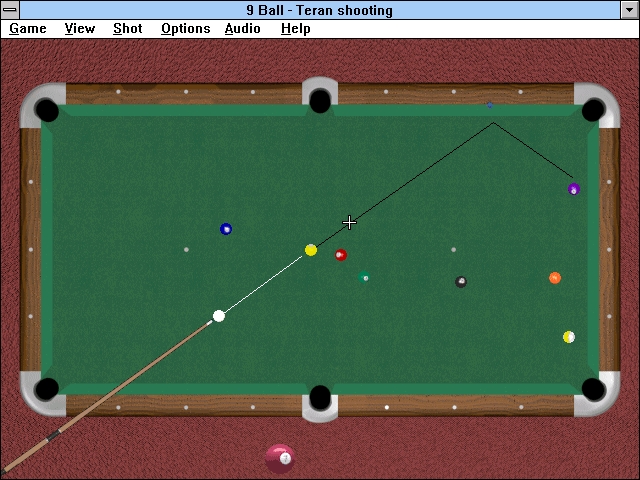Viewport: 640px width, 480px height.
Task: Click the yellow-striped 9 ball
Action: coord(569,337)
